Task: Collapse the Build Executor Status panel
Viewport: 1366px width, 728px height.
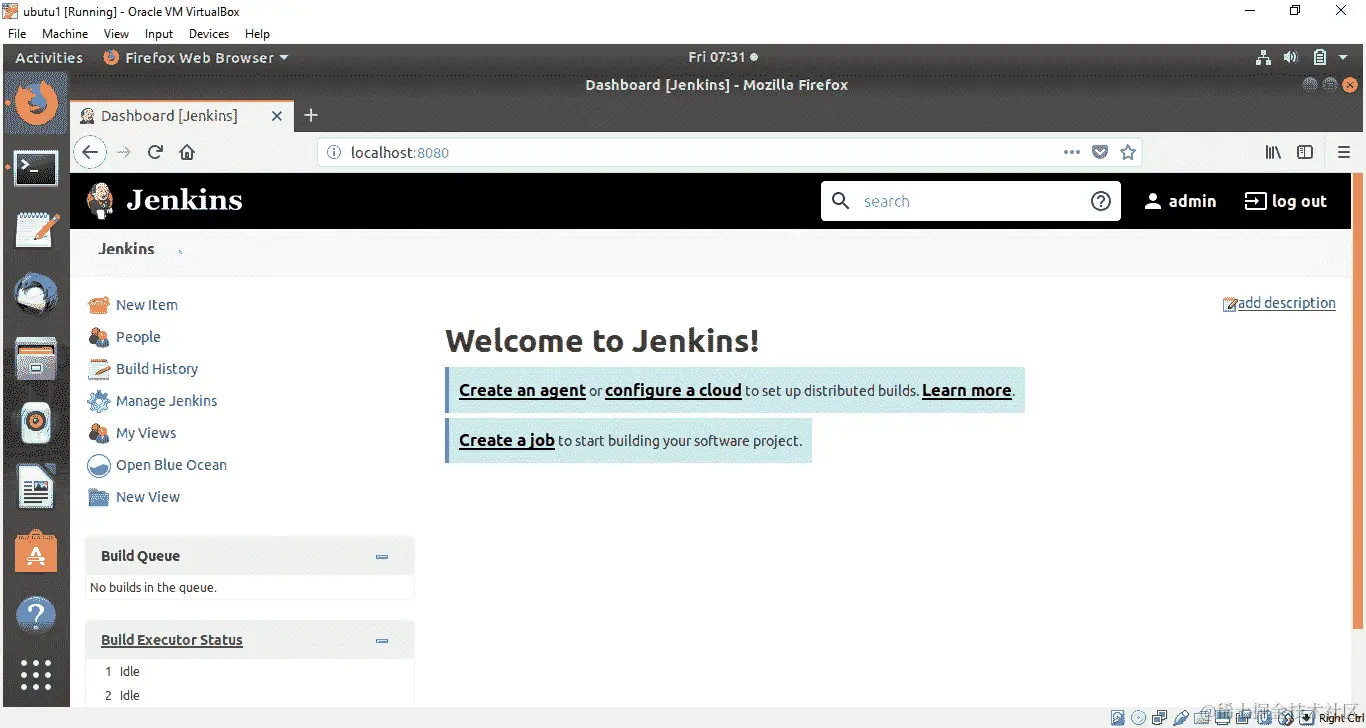Action: click(x=381, y=640)
